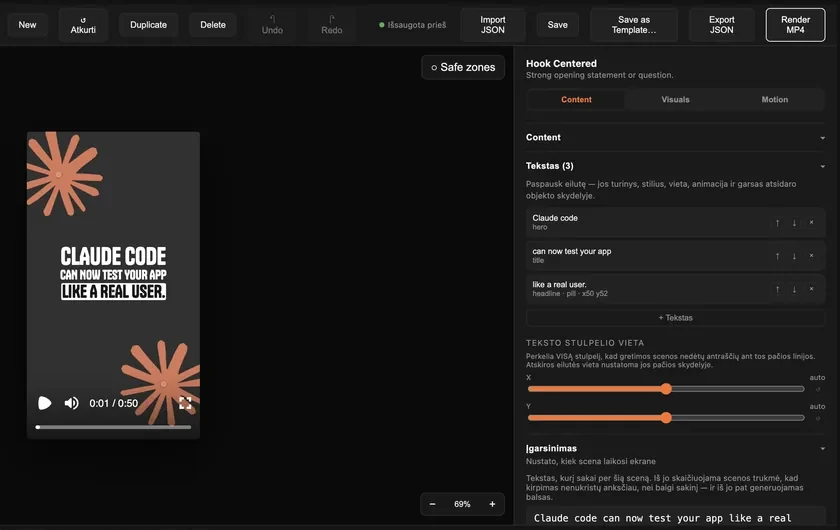Move 'can now test your app' up
The image size is (840, 530).
coord(777,256)
